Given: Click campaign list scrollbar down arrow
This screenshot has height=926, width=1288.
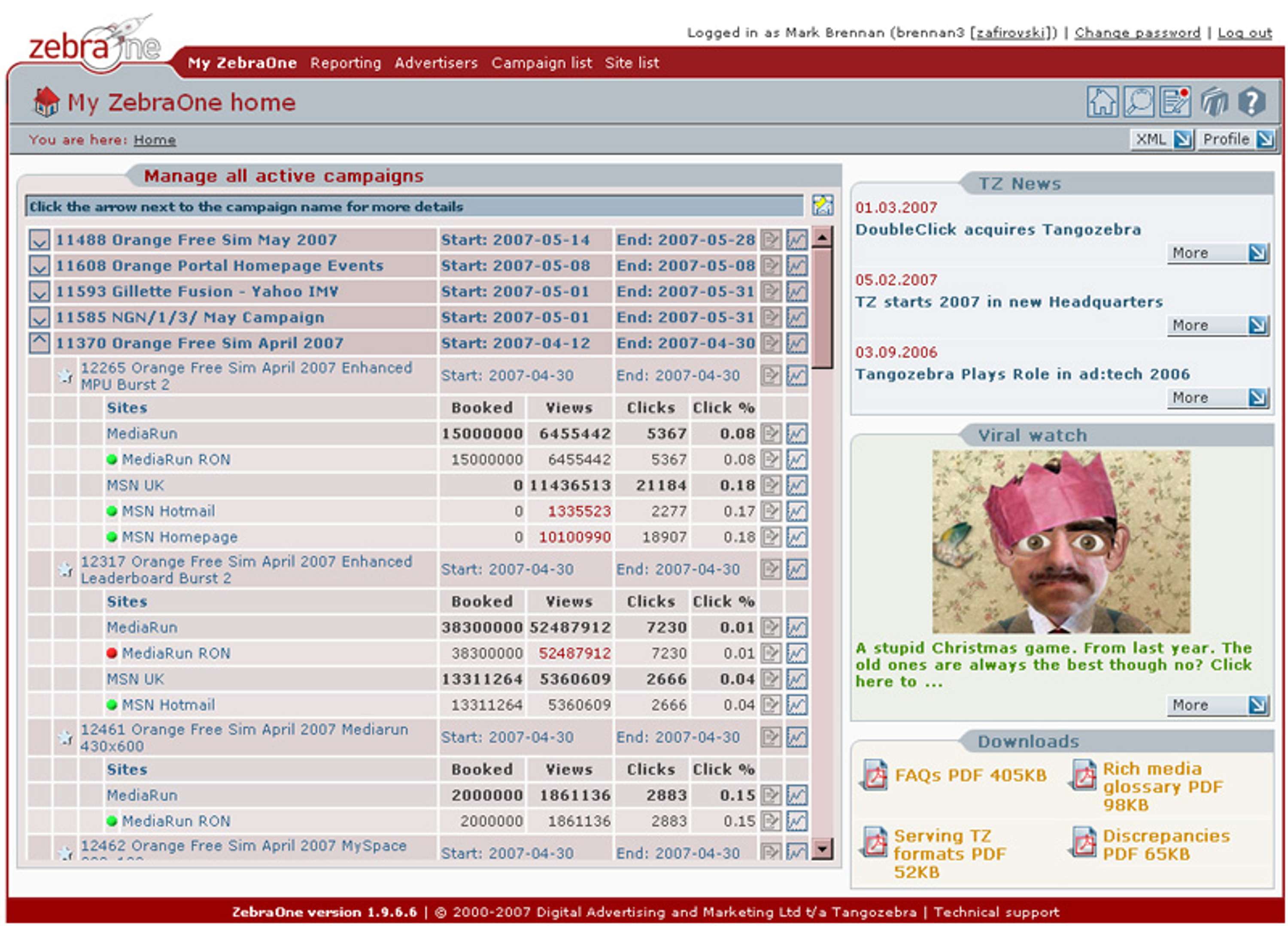Looking at the screenshot, I should coord(822,849).
